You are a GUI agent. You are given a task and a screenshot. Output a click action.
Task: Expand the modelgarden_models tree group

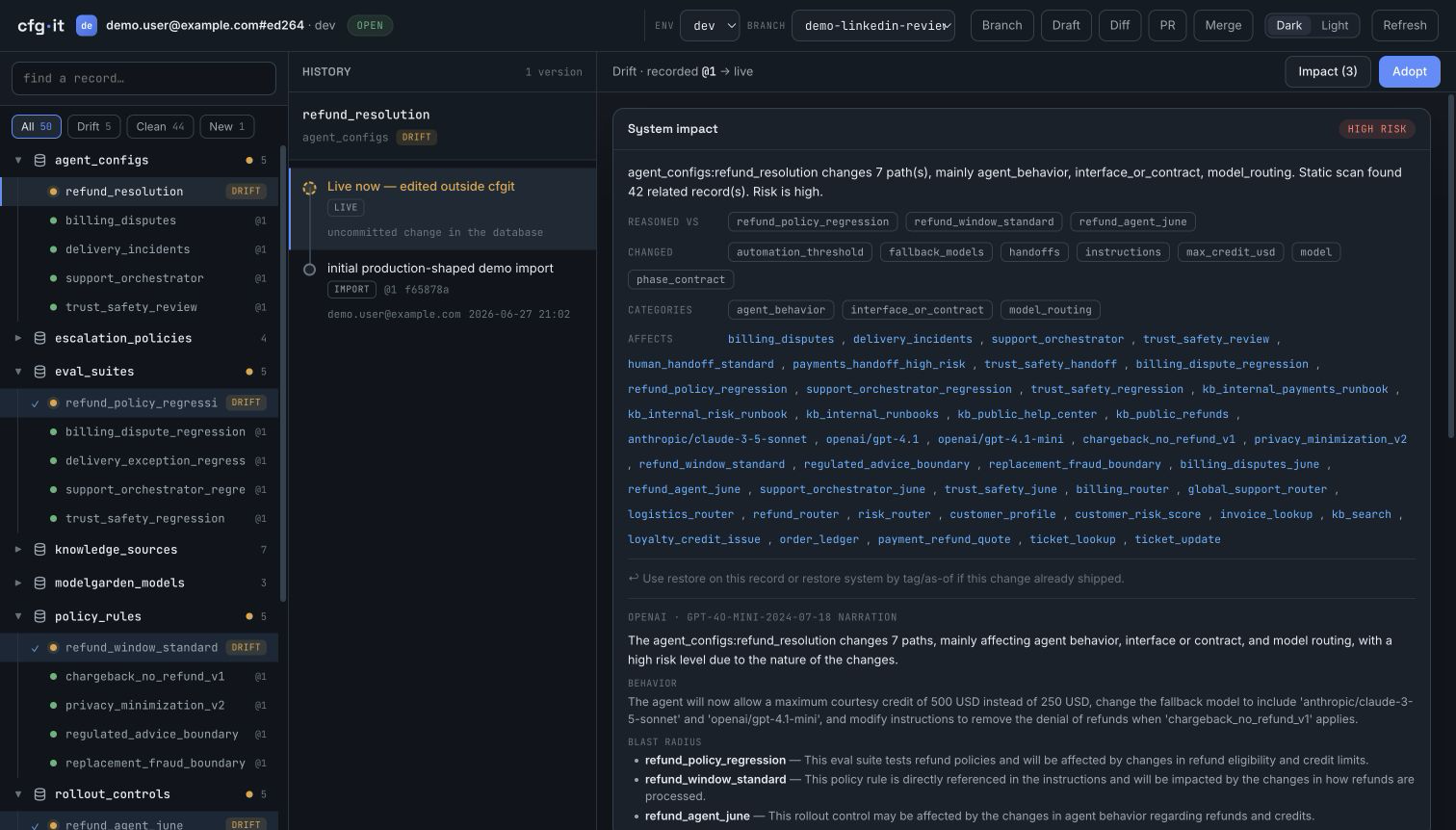pos(18,583)
